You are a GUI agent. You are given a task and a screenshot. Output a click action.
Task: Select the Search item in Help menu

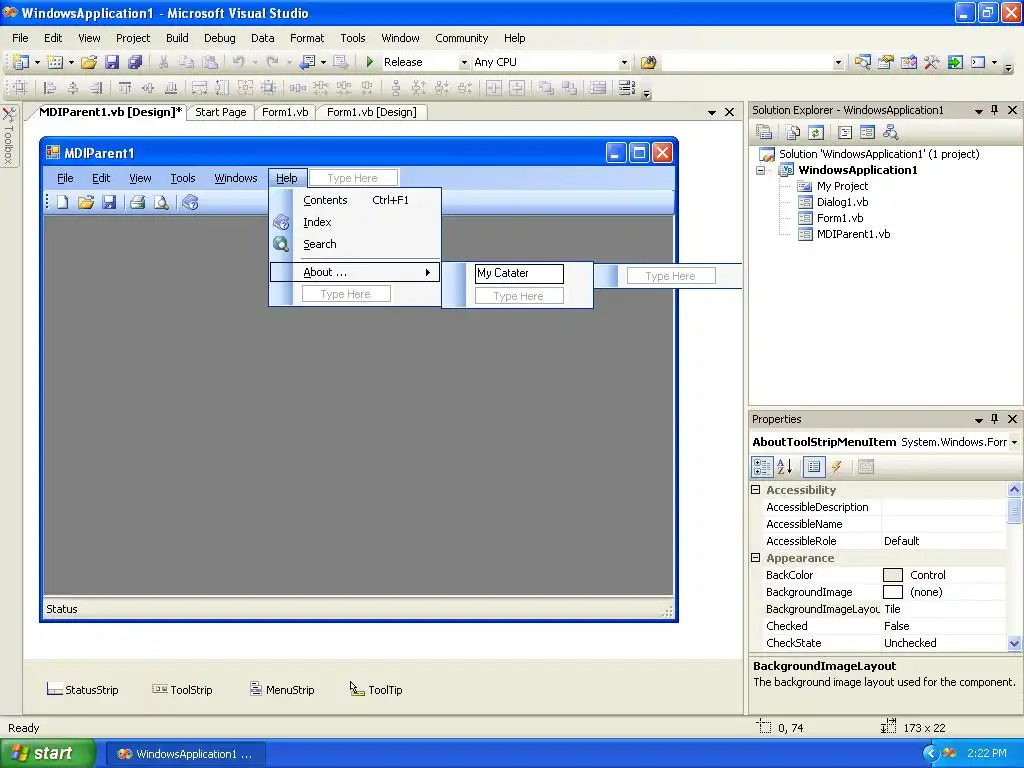tap(356, 244)
